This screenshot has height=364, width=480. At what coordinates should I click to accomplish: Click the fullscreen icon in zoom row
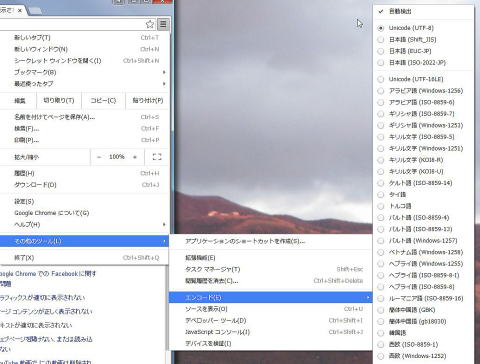tap(157, 157)
